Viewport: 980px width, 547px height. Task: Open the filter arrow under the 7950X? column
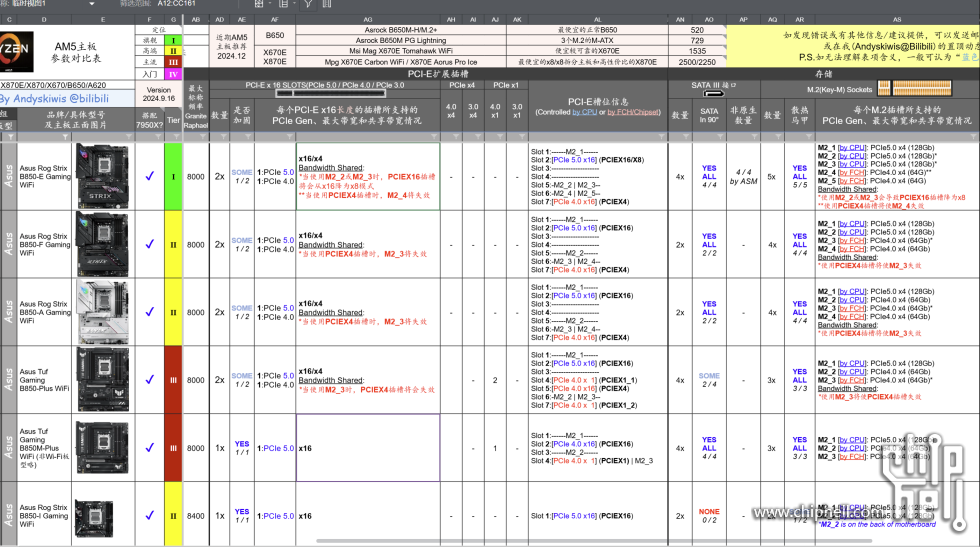click(159, 136)
